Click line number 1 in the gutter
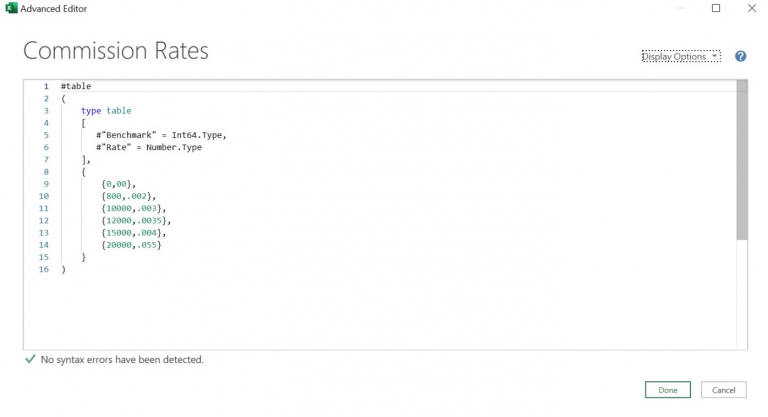Screen dimensions: 768x417 coord(46,86)
